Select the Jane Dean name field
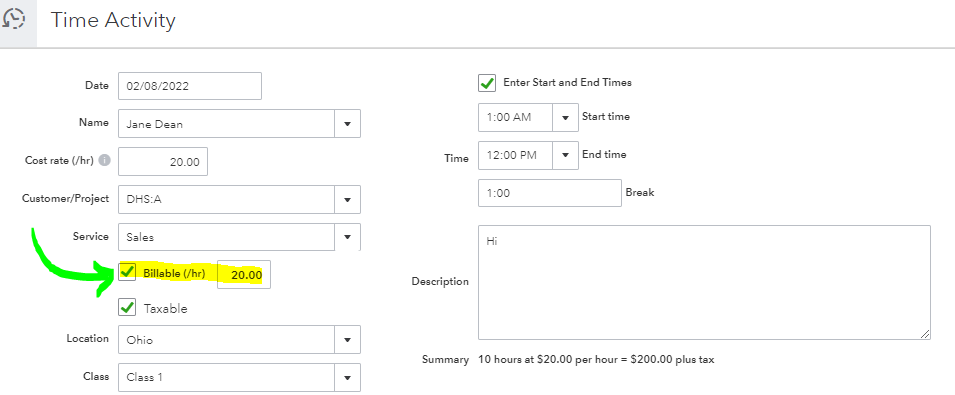Screen dimensions: 955x395 coord(227,124)
